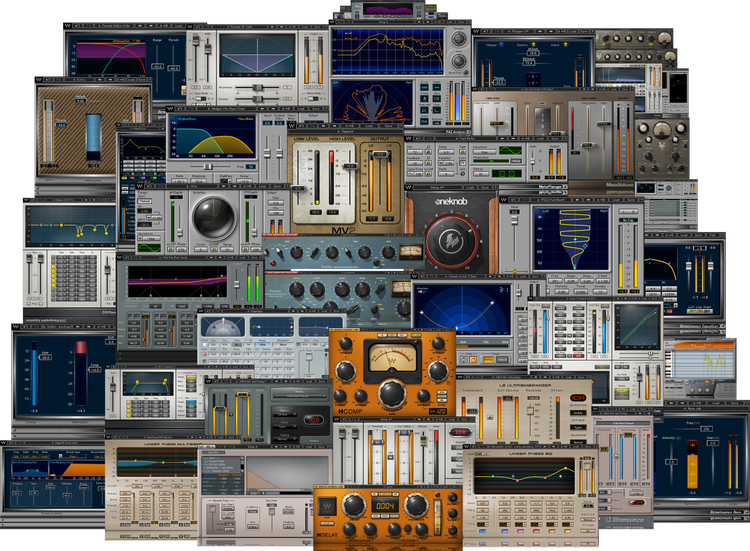Open the Dither dropdown on L2 Ultramaximizer

coord(578,427)
